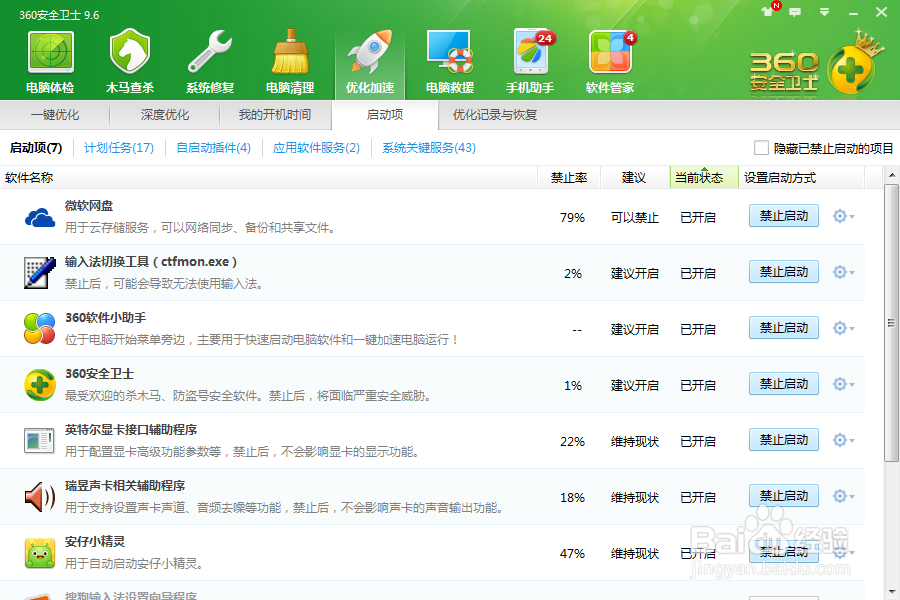This screenshot has width=900, height=600.
Task: Open 手机助手 phone icon
Action: (x=532, y=52)
